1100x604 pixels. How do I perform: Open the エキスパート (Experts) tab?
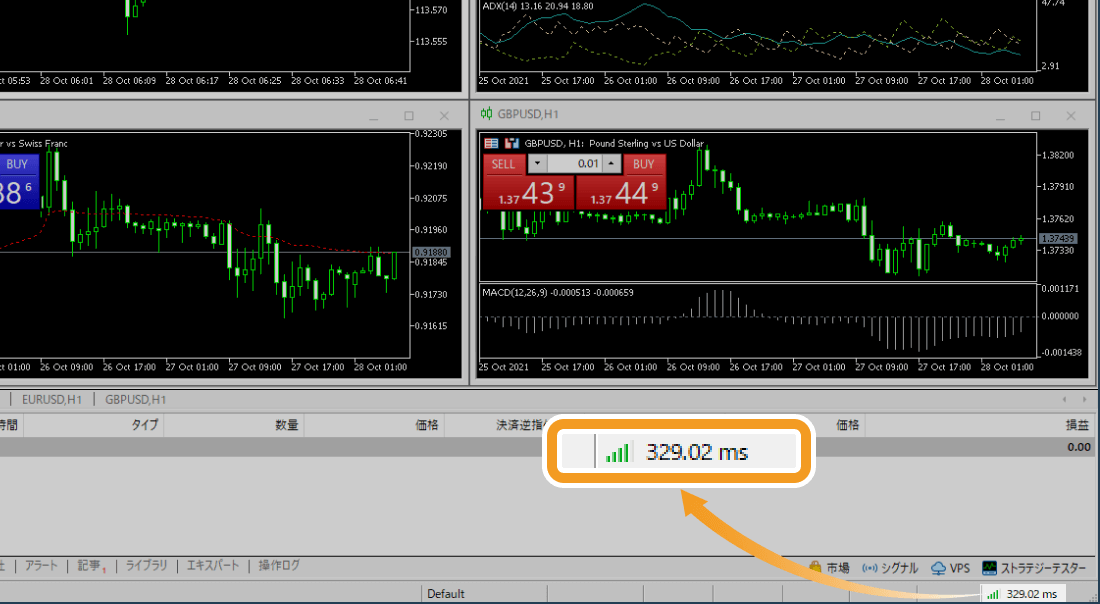pos(213,565)
